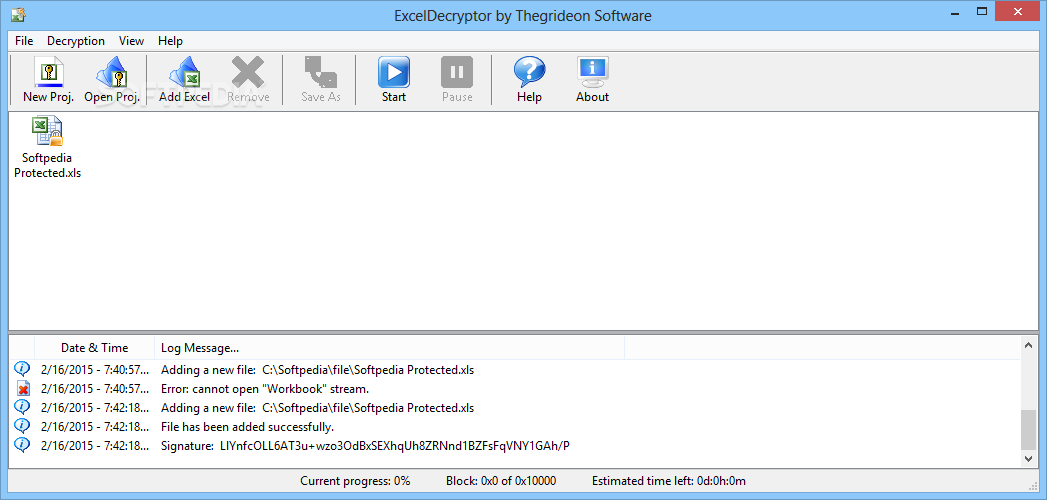Click 'Current progress: 0%' in the status bar

point(355,481)
